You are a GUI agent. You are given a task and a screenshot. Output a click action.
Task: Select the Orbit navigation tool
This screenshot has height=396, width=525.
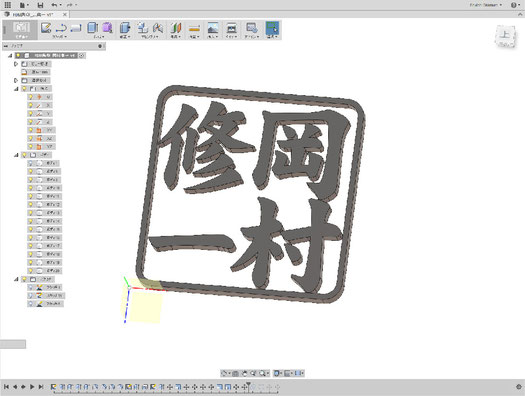pyautogui.click(x=224, y=373)
